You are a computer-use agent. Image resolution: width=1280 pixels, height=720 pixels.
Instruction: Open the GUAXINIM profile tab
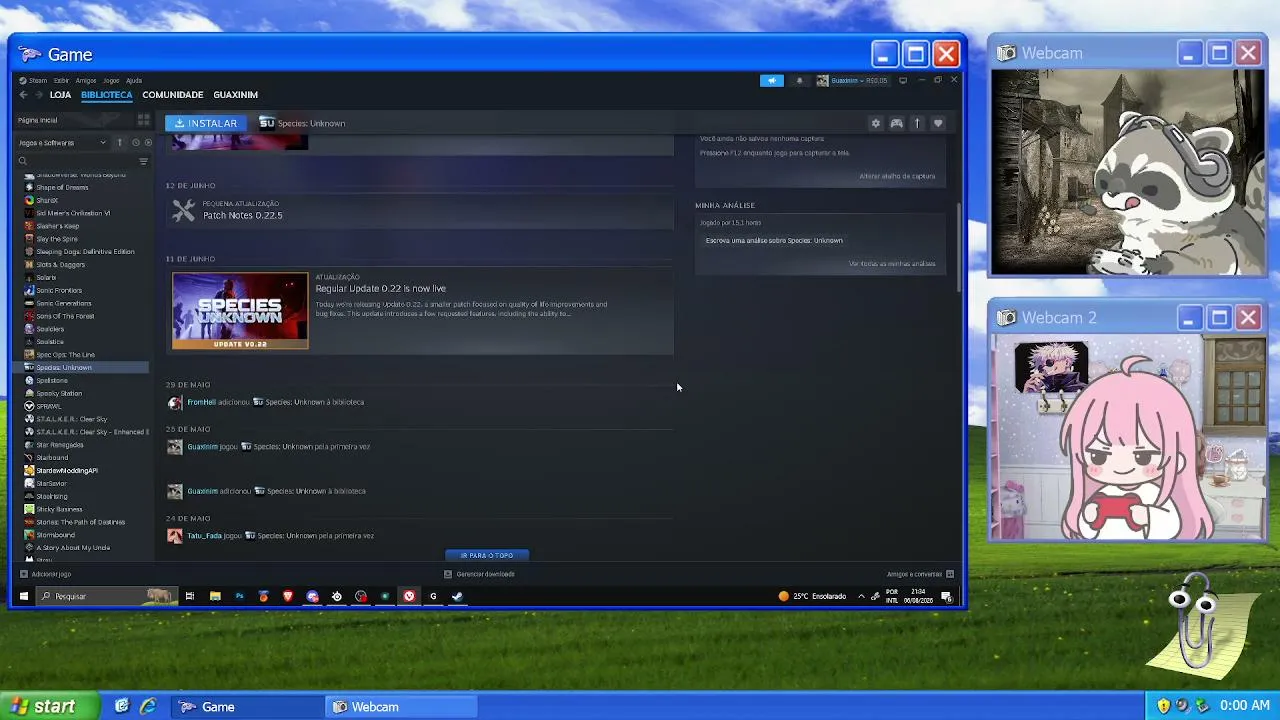click(x=236, y=95)
